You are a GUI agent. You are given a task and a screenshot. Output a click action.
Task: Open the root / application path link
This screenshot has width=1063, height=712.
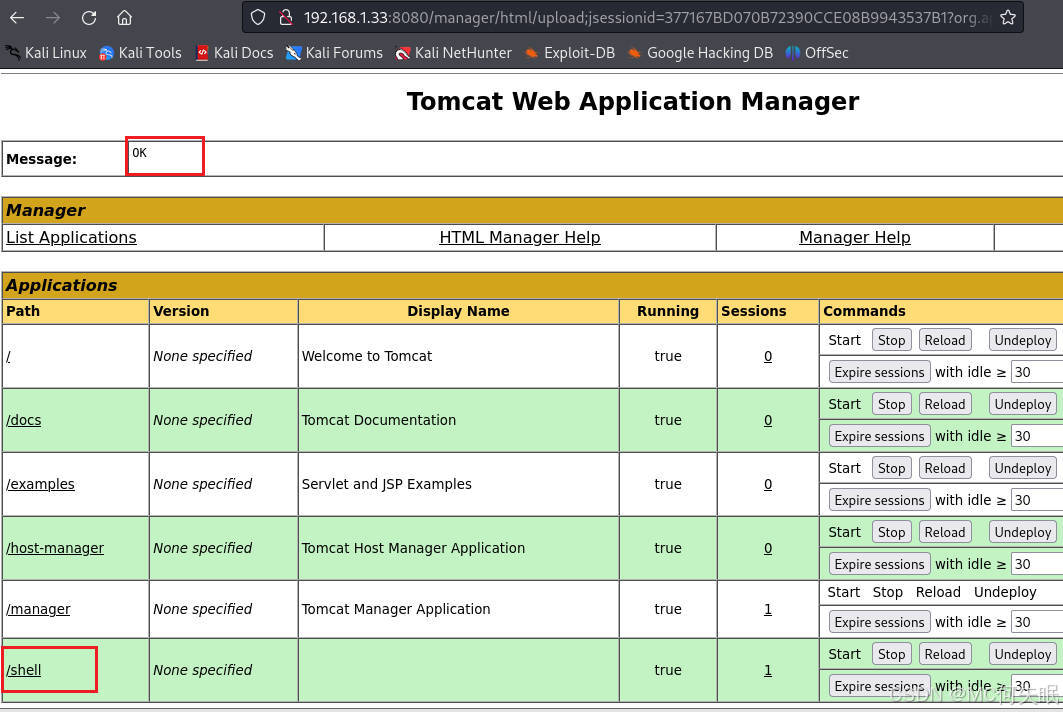8,357
